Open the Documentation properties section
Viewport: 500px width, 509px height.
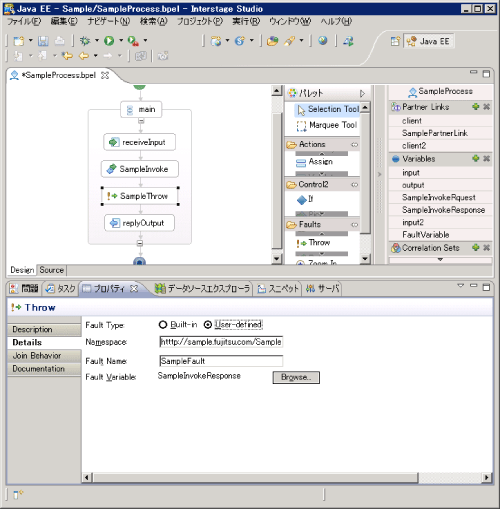(44, 369)
